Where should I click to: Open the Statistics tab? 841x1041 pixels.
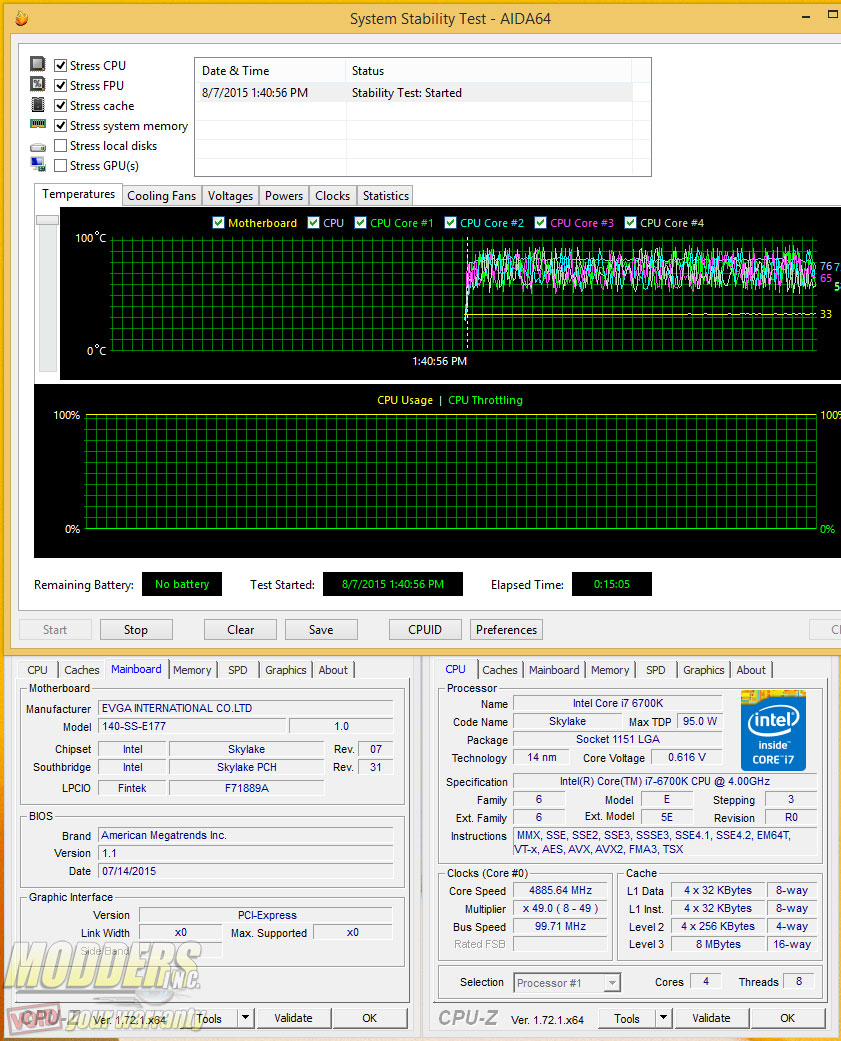click(385, 196)
